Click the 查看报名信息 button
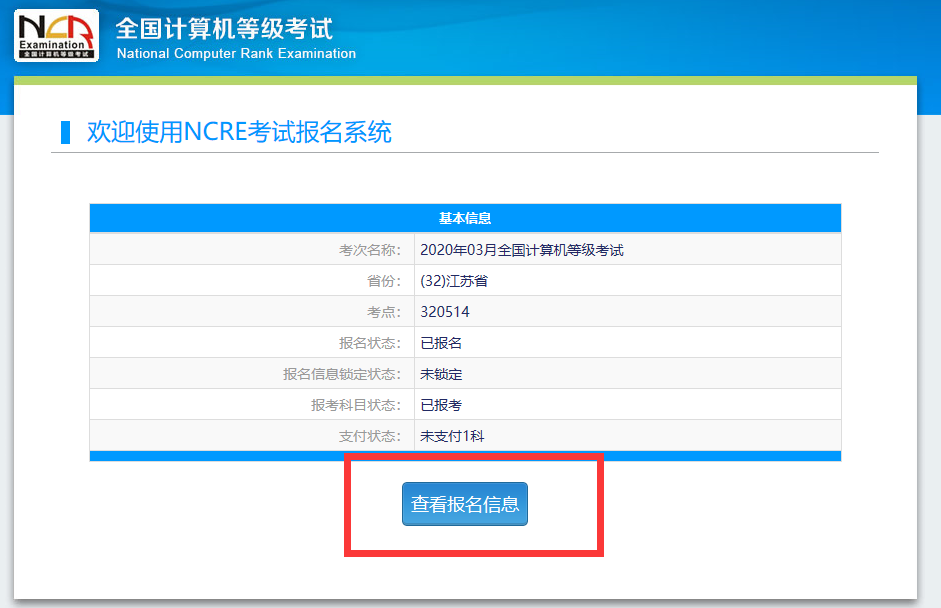 [464, 504]
